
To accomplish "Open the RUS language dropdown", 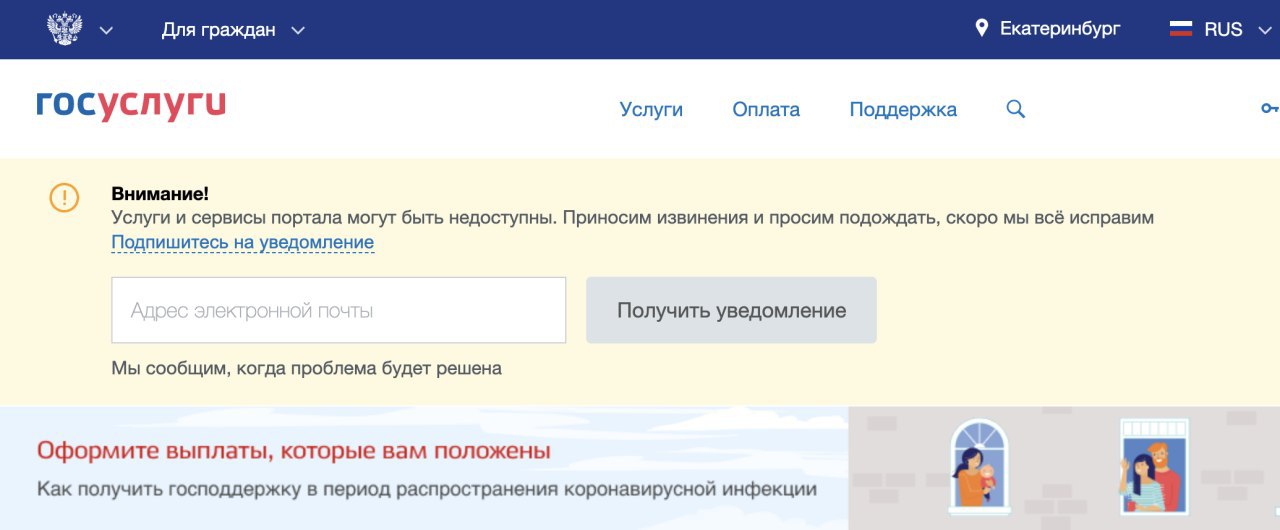I will point(1237,30).
